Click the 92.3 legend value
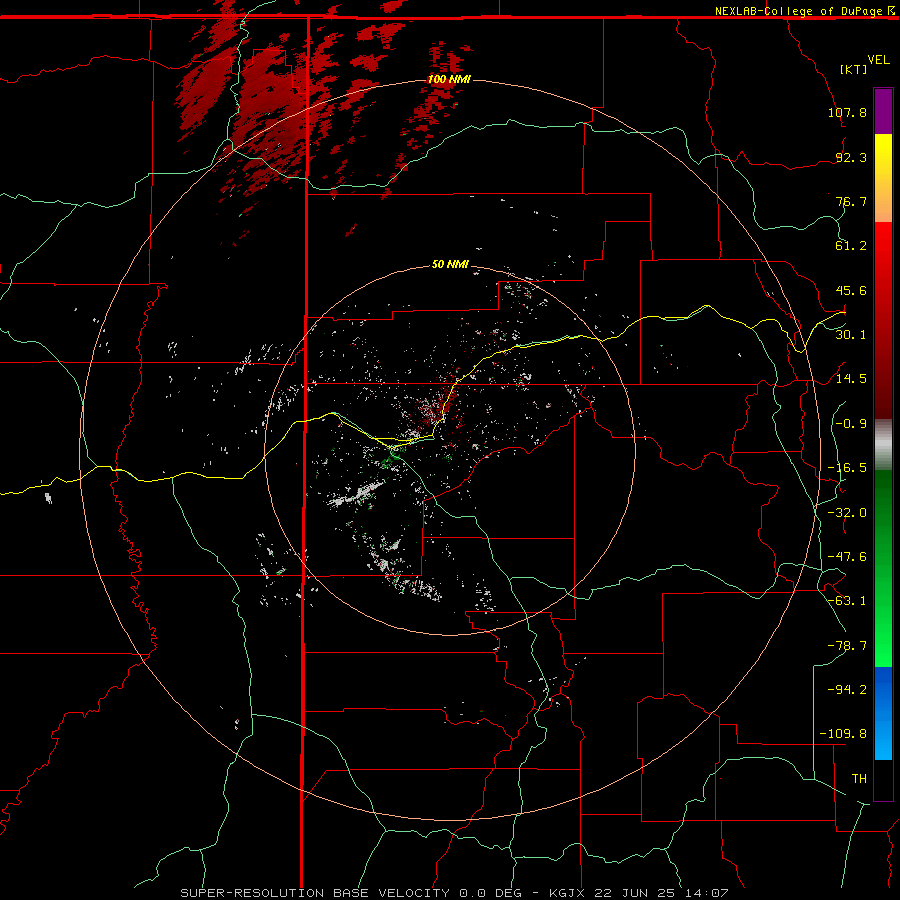 tap(851, 157)
